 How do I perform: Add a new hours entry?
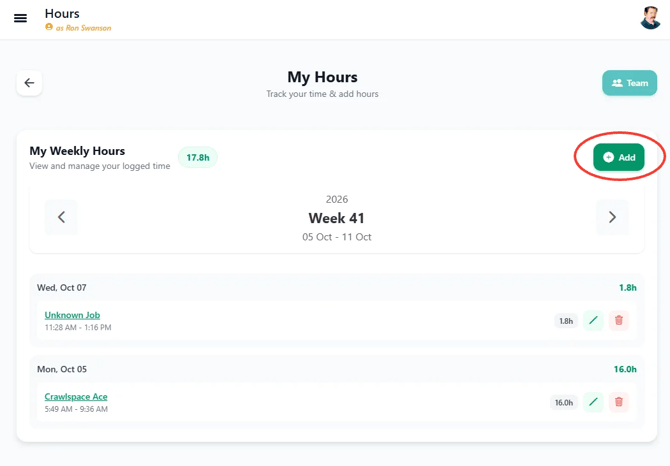618,157
